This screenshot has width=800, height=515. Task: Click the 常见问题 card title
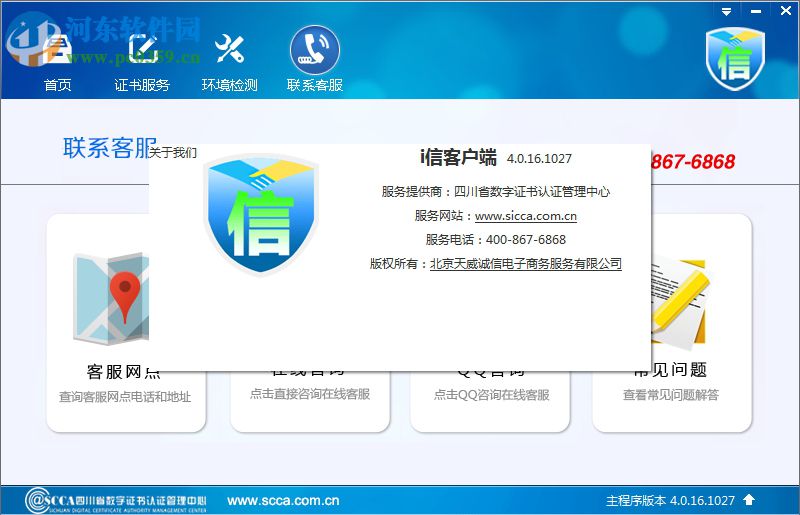pyautogui.click(x=670, y=370)
